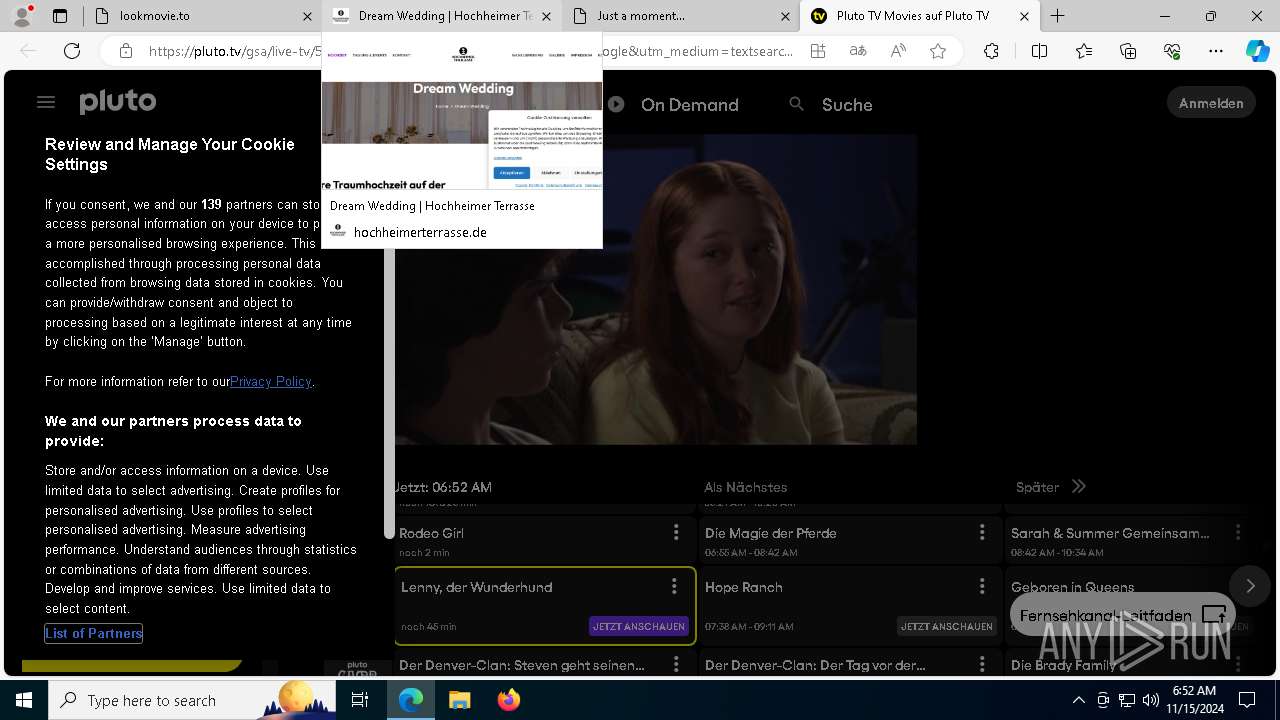1280x720 pixels.
Task: Open the tab actions menu
Action: [x=60, y=16]
